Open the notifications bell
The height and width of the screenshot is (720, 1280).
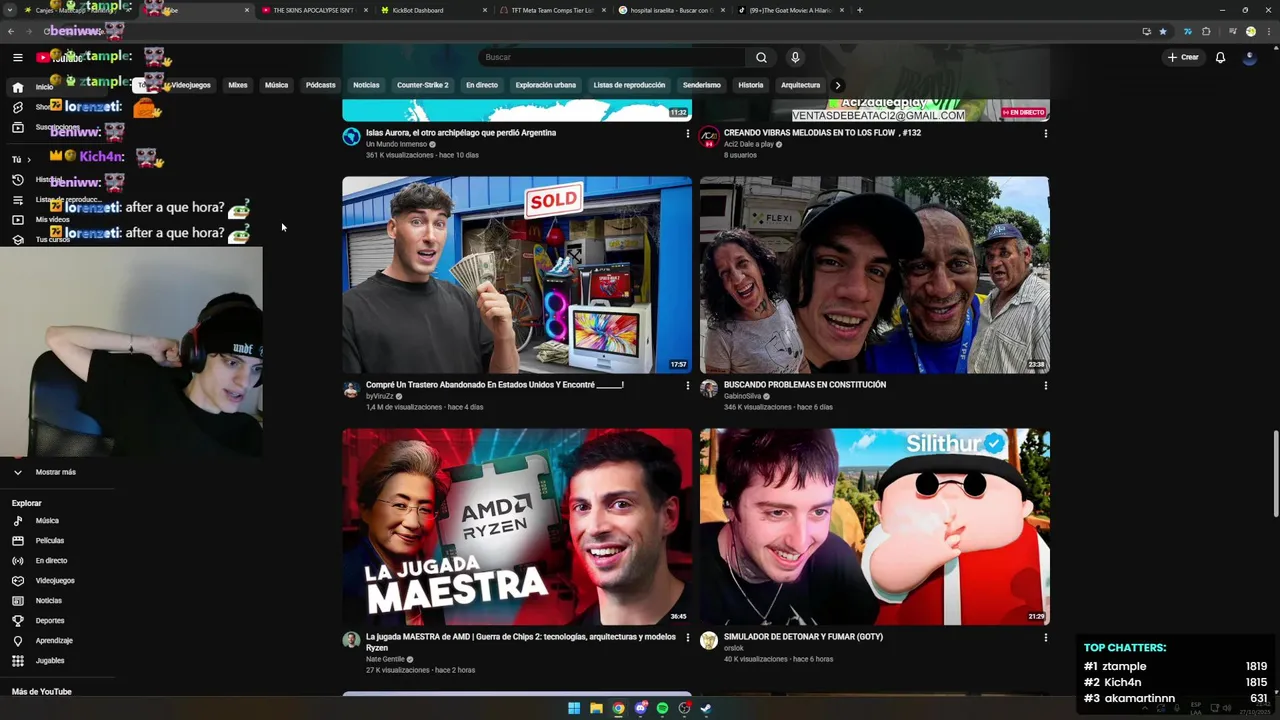pos(1220,57)
